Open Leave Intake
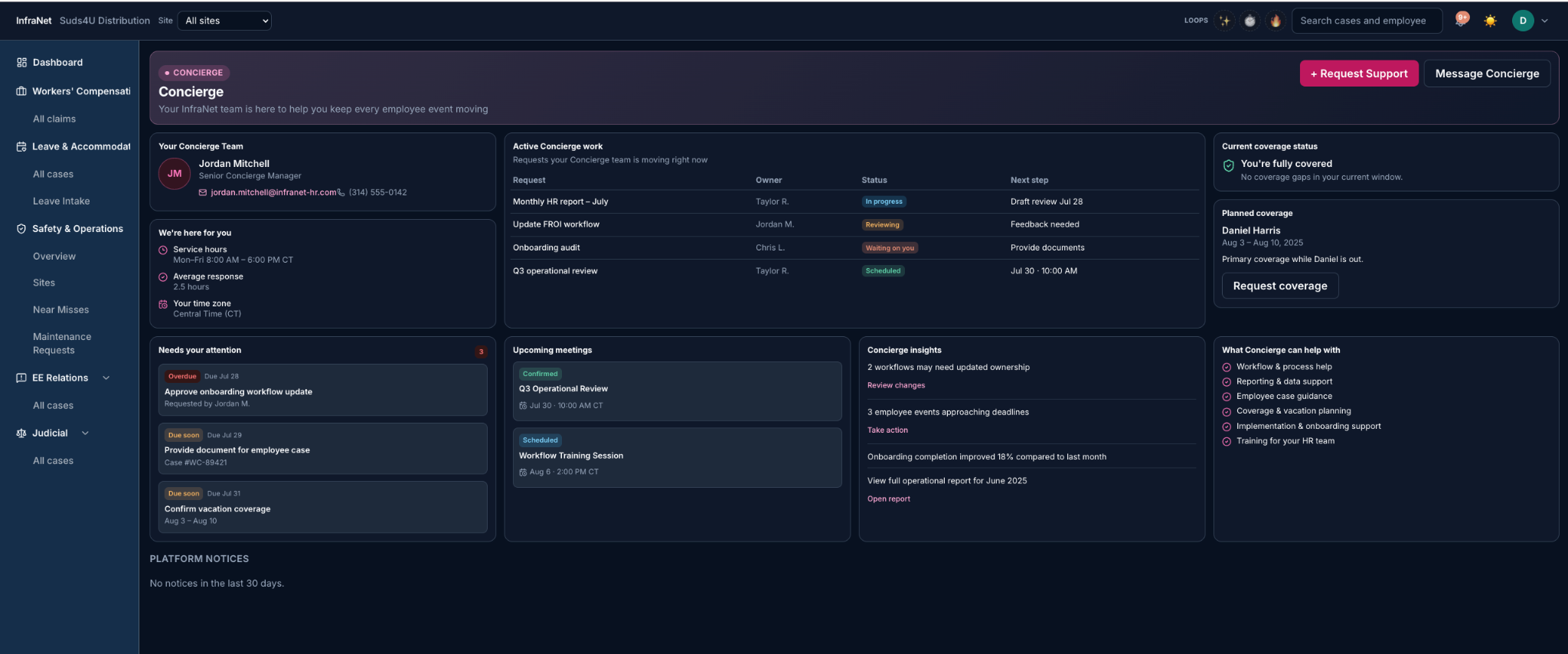This screenshot has height=654, width=1568. tap(61, 201)
